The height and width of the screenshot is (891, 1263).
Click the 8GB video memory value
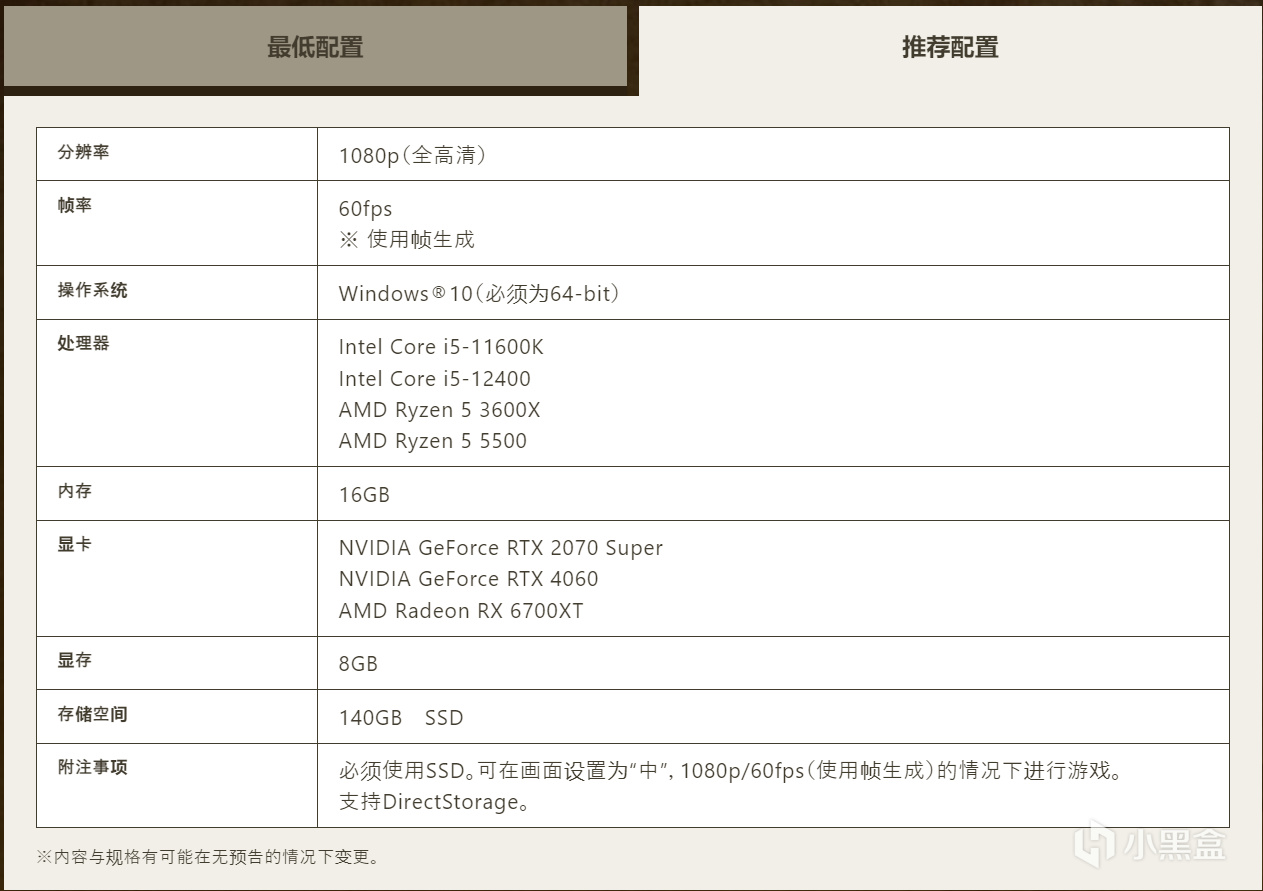[358, 664]
